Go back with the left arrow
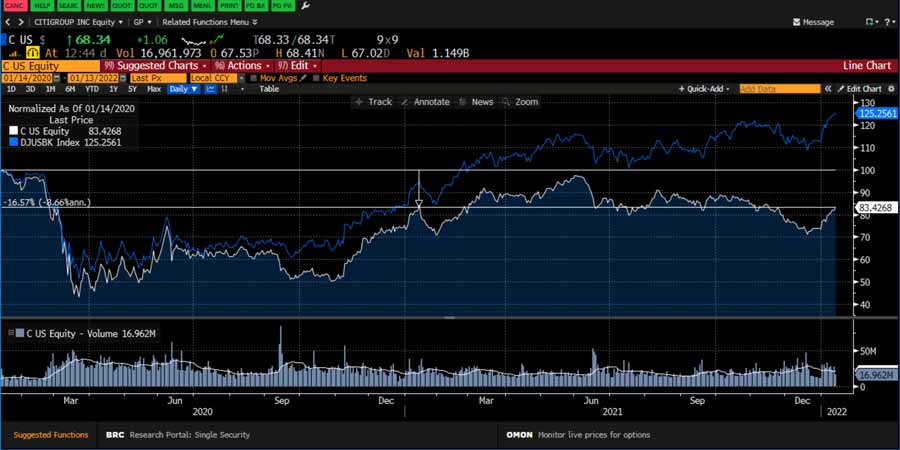Image resolution: width=900 pixels, height=450 pixels. click(x=7, y=22)
